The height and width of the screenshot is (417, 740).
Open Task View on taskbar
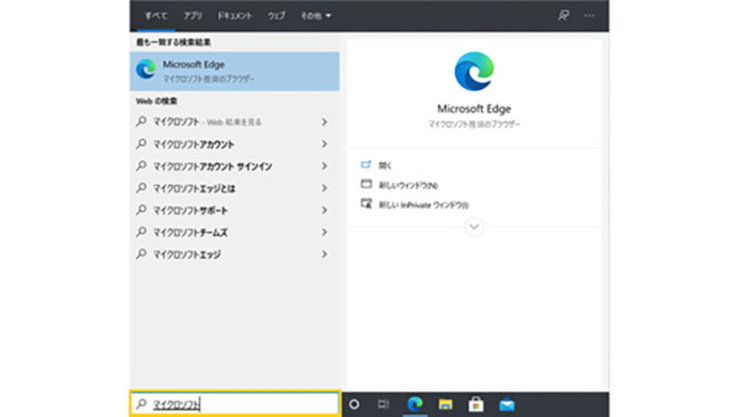point(383,404)
